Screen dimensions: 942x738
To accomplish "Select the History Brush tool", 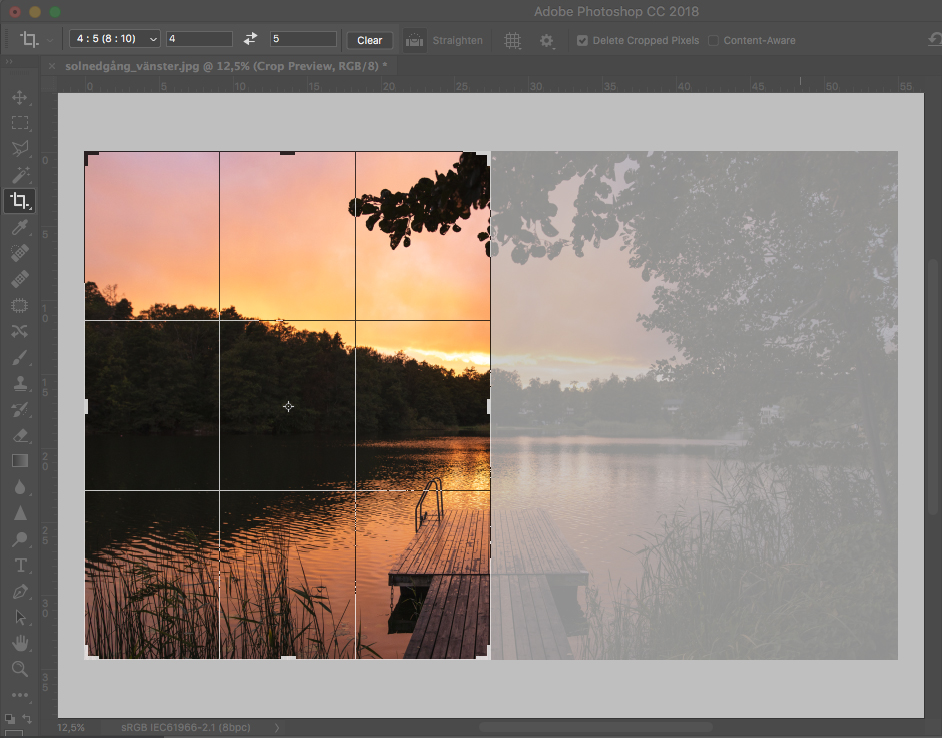I will pos(19,409).
